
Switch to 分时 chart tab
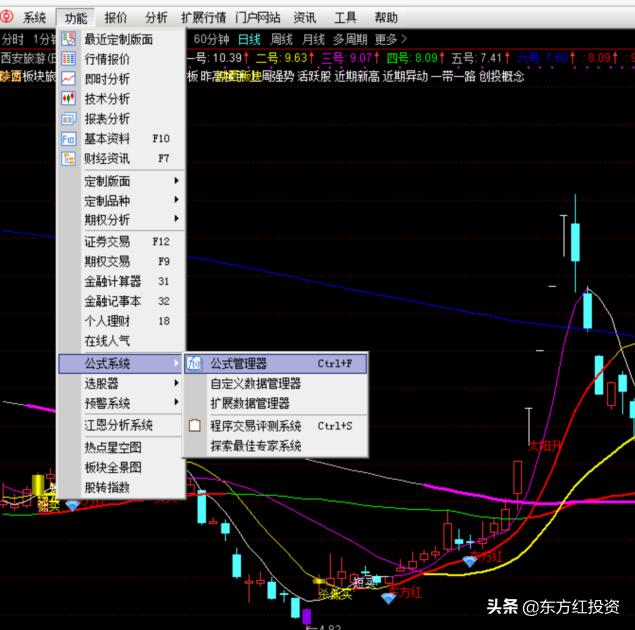coord(13,39)
